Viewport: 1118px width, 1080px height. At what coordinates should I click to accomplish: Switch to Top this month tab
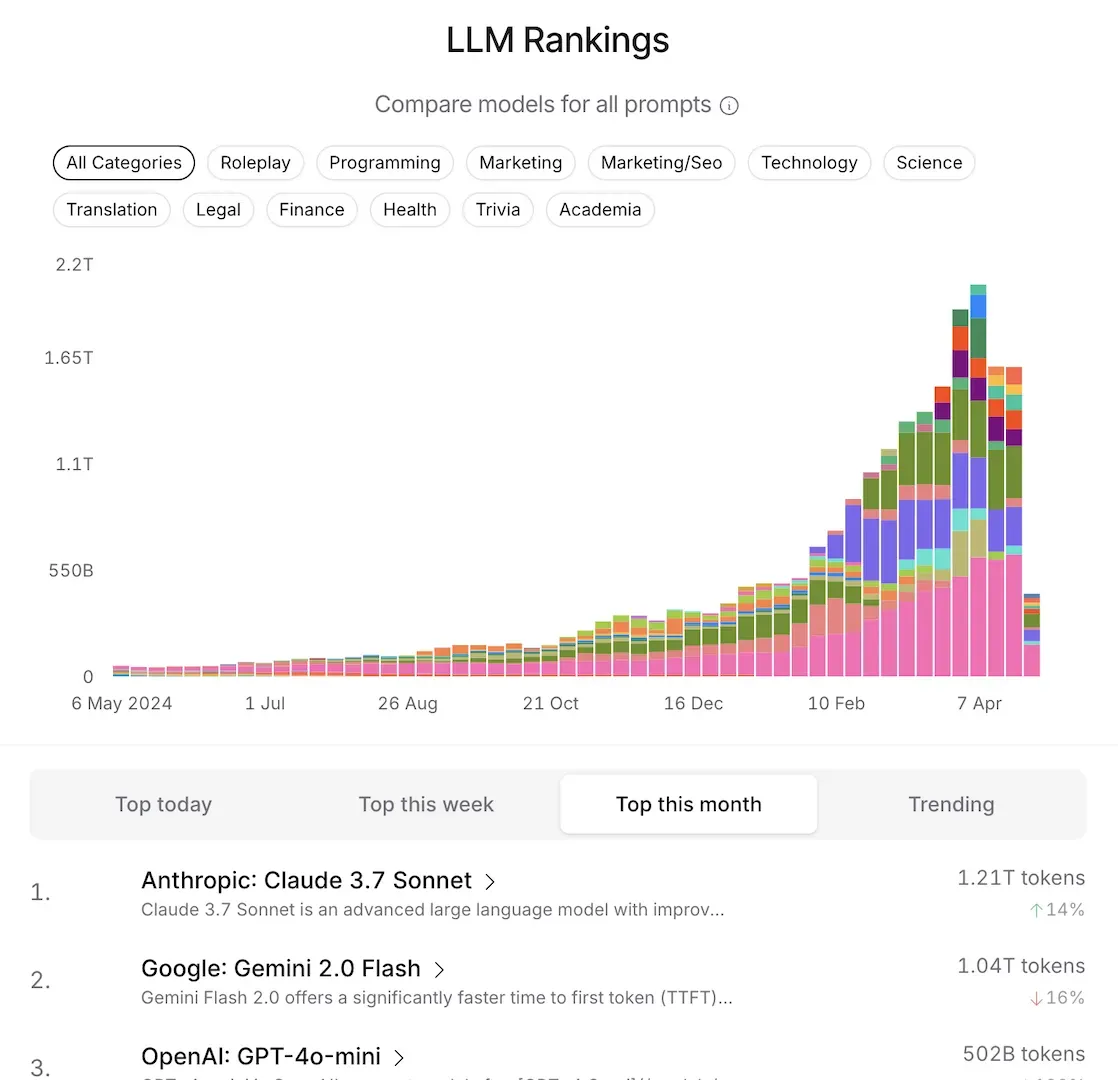click(689, 804)
